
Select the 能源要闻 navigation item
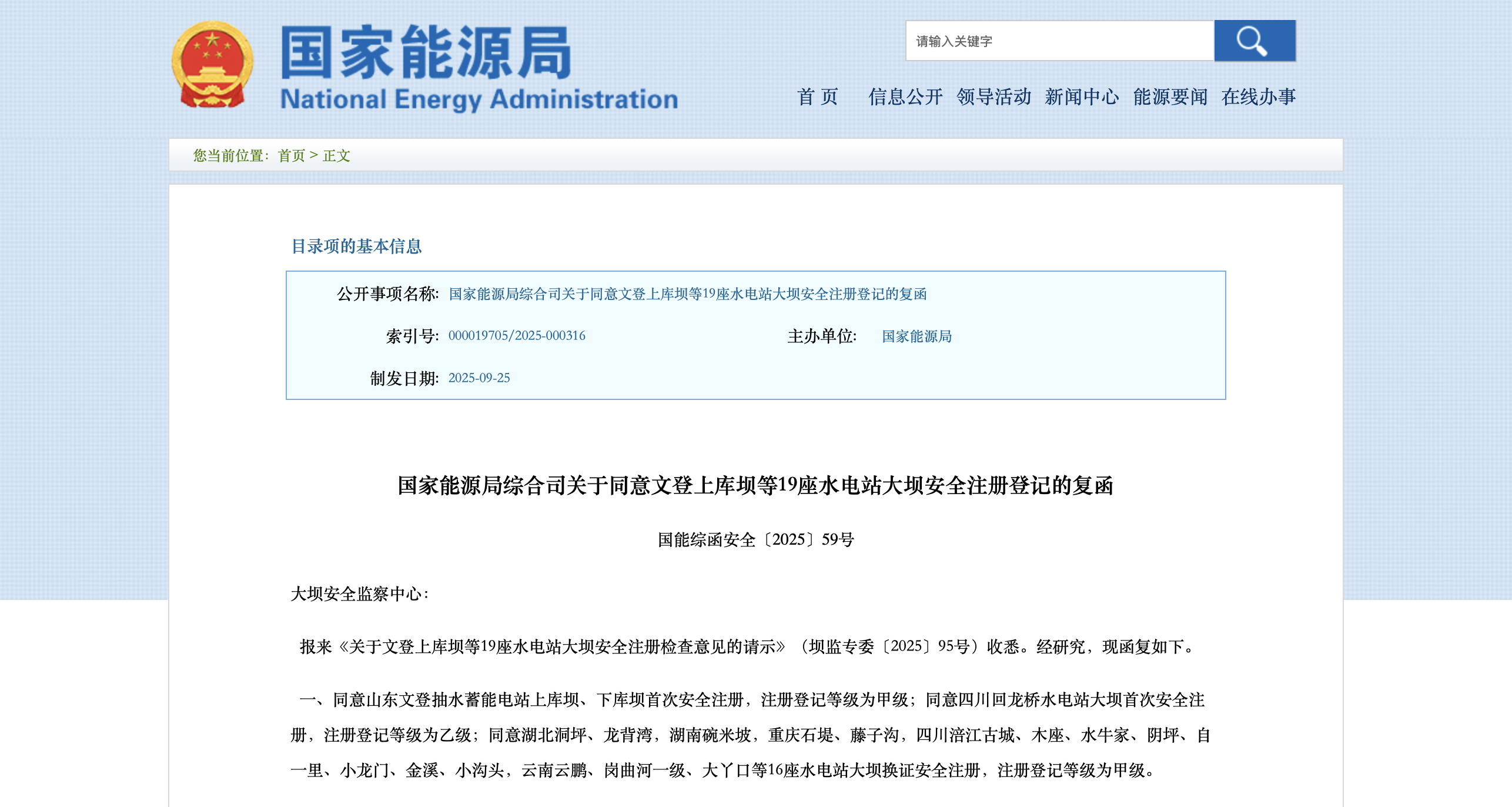1170,96
